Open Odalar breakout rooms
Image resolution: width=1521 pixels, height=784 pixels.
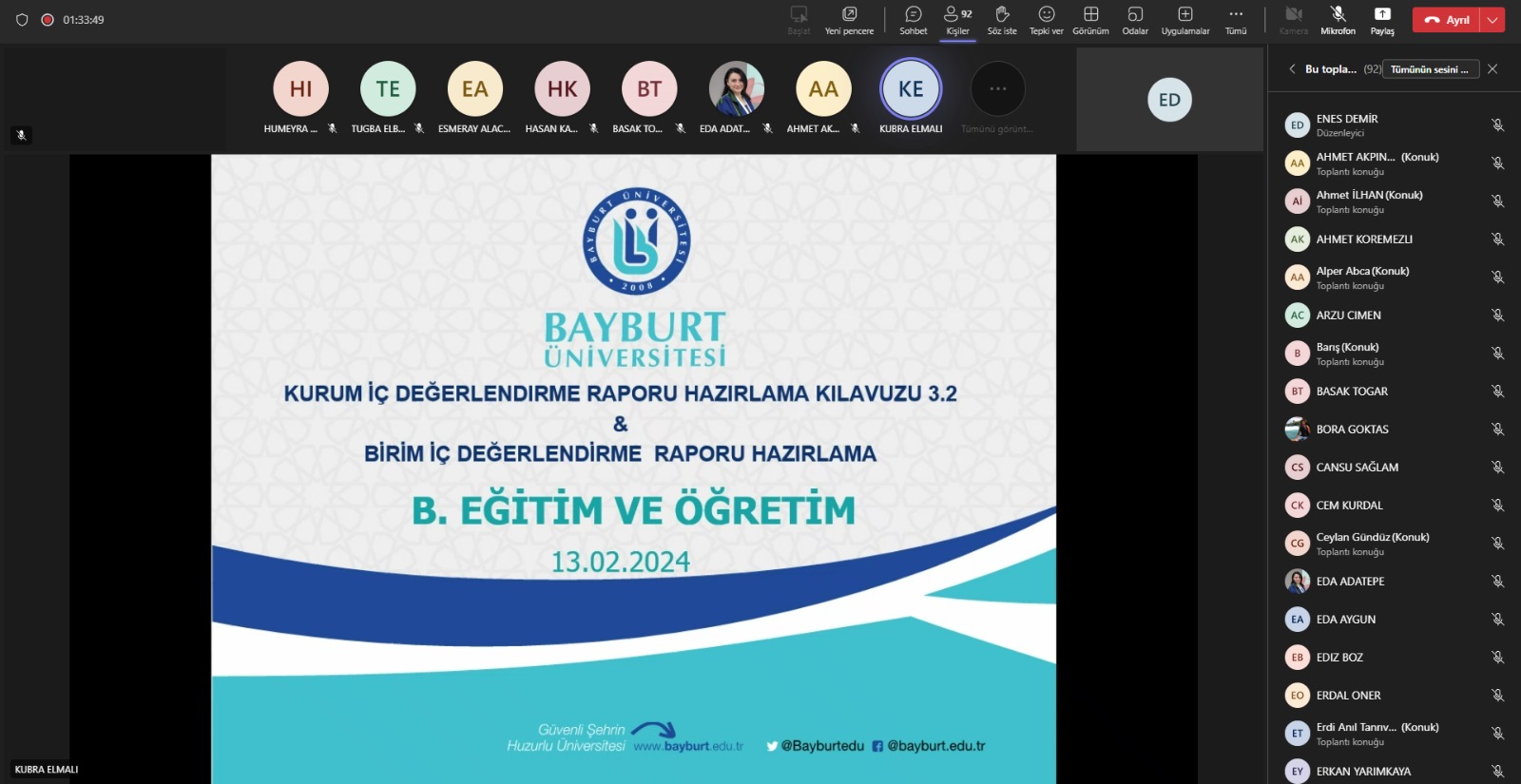[x=1135, y=20]
